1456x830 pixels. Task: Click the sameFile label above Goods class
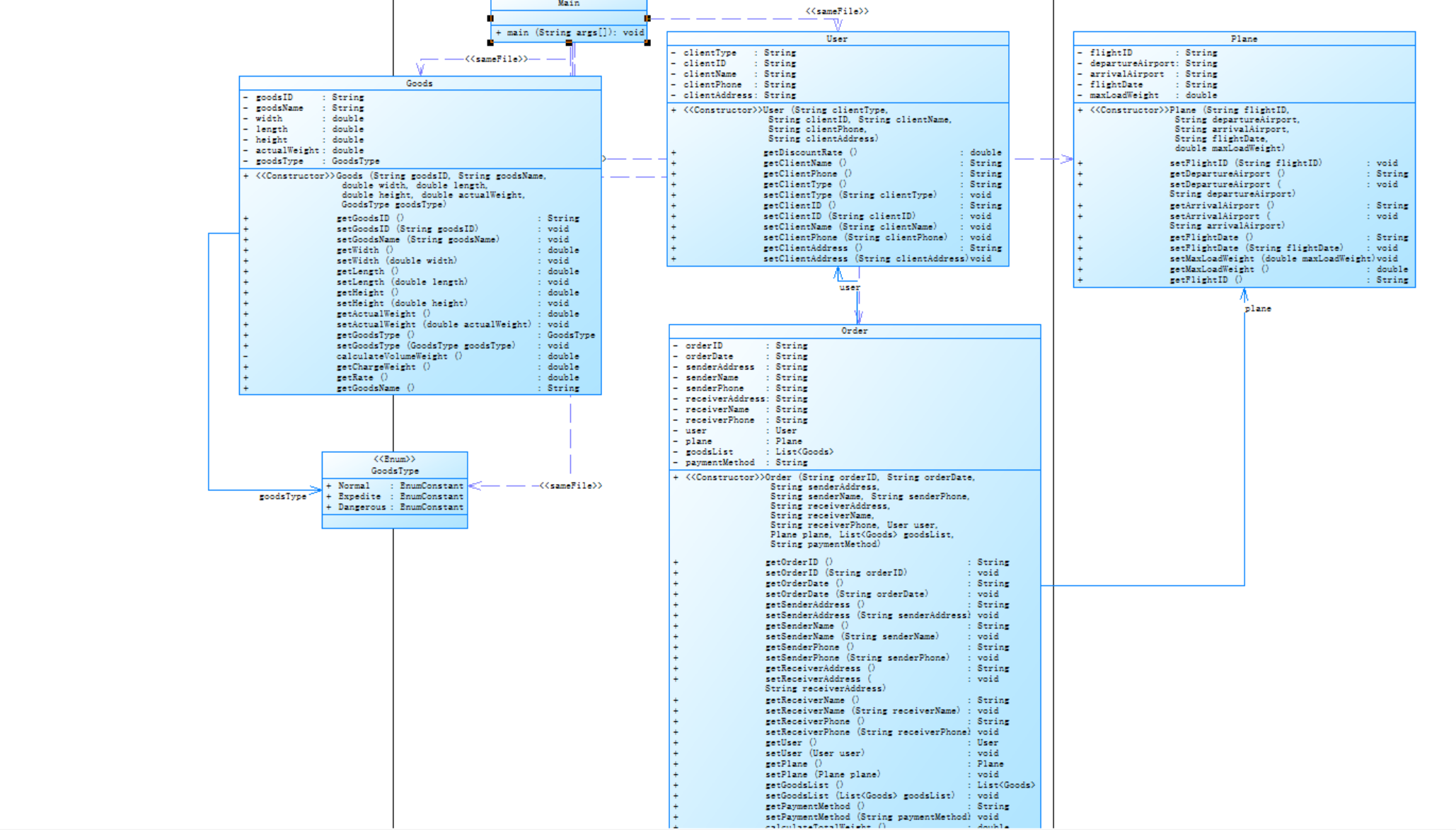[x=496, y=59]
